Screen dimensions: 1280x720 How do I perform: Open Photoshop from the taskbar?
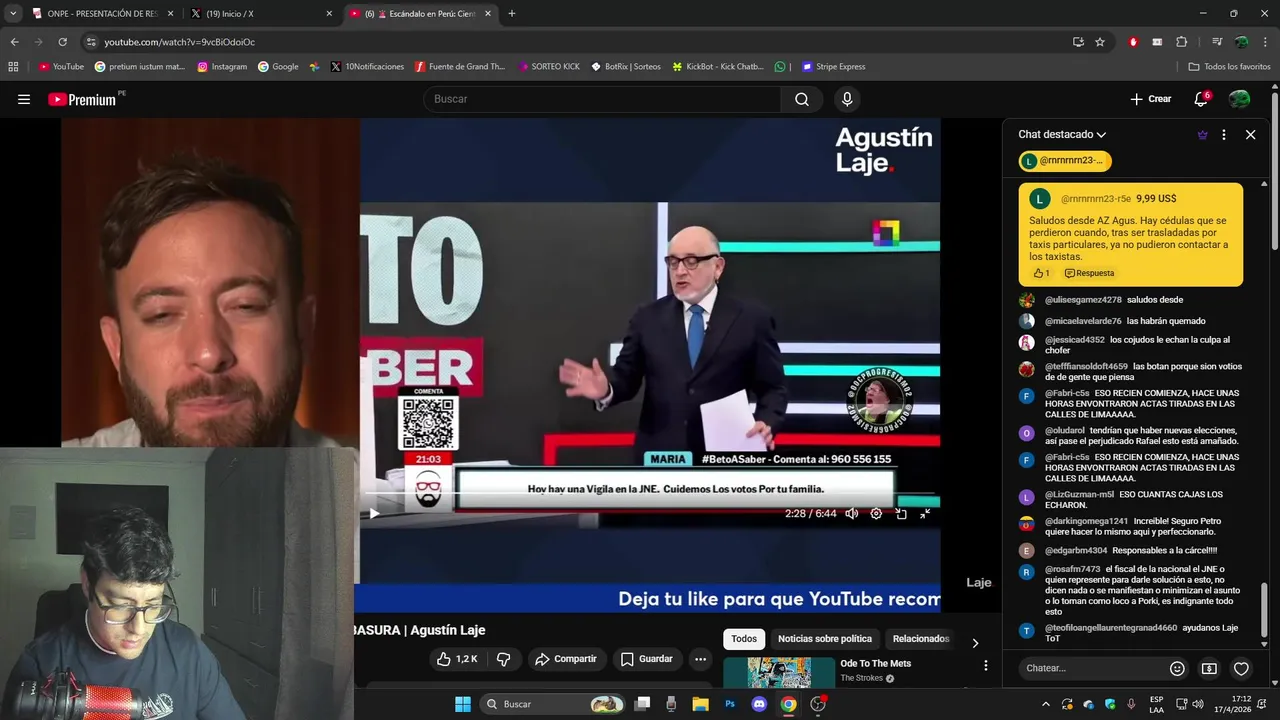(x=730, y=704)
